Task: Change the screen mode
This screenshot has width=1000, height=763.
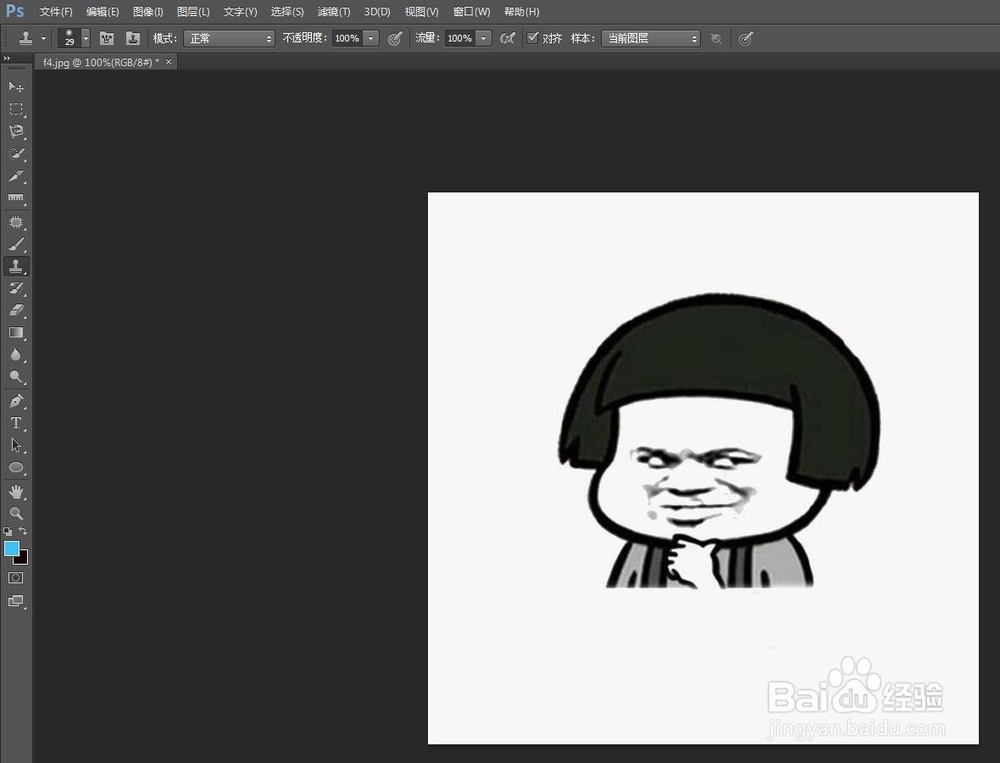Action: tap(16, 601)
